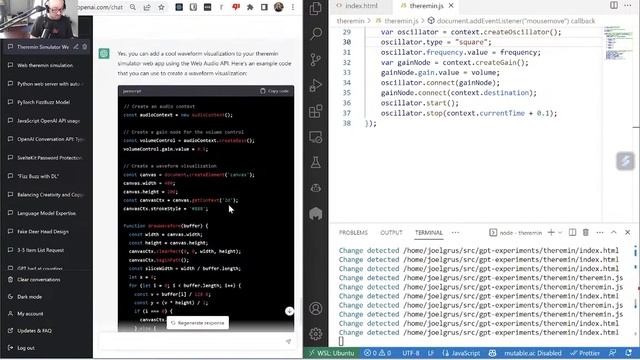Select the TERMINAL panel tab

pos(429,233)
